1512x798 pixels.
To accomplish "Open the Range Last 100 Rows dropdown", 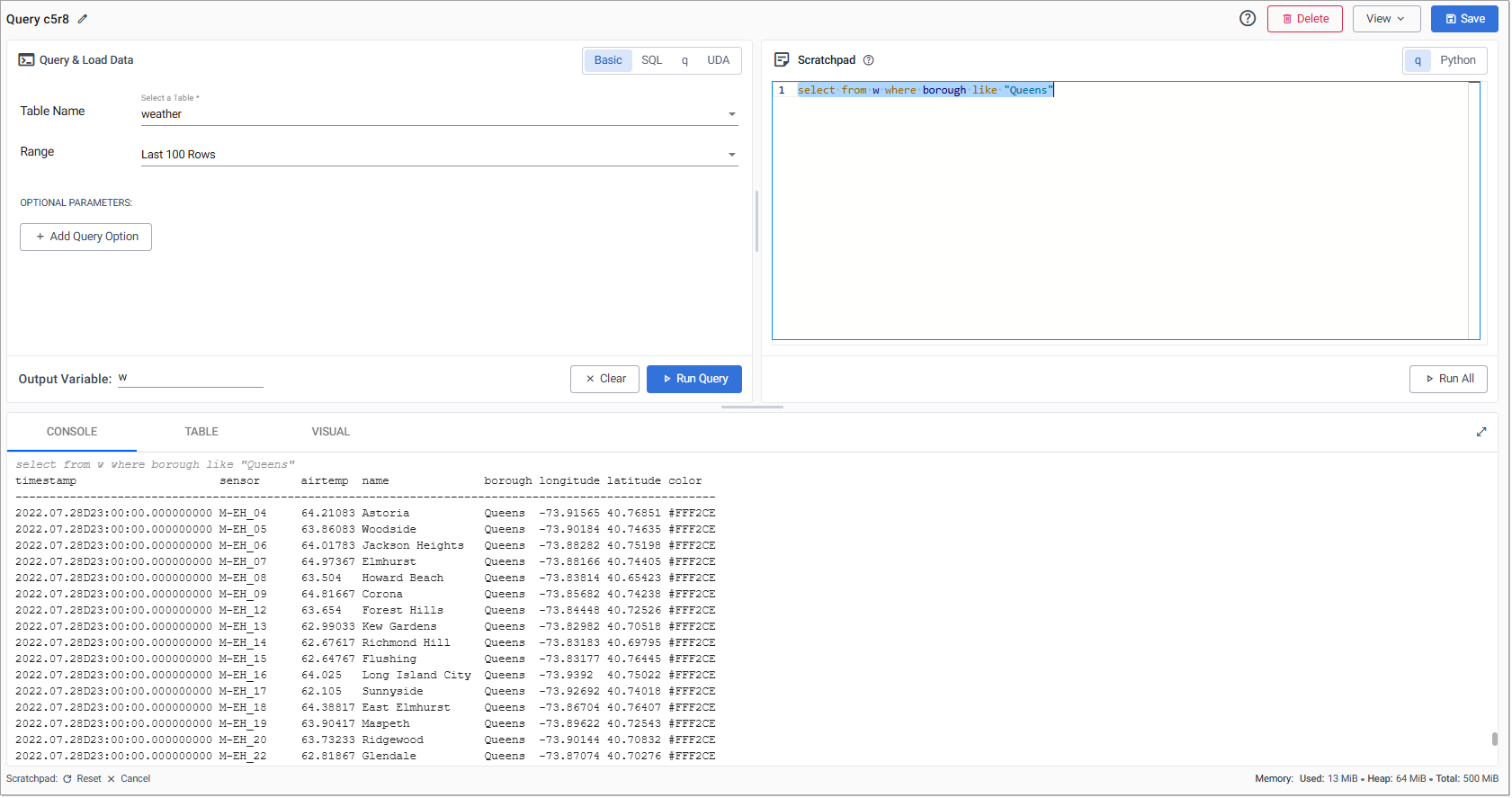I will [x=439, y=155].
